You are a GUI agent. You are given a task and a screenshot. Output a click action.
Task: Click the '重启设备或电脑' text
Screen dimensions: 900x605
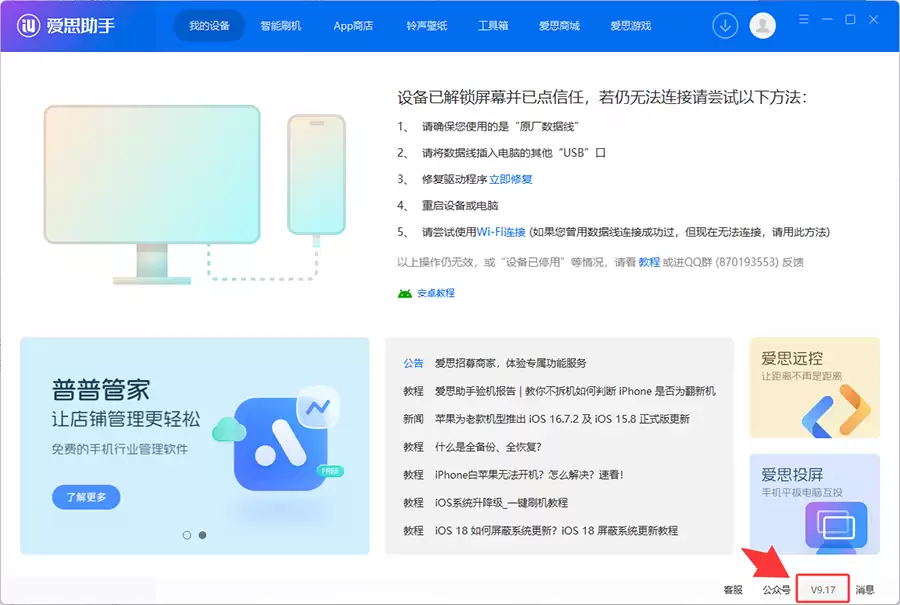click(x=460, y=205)
